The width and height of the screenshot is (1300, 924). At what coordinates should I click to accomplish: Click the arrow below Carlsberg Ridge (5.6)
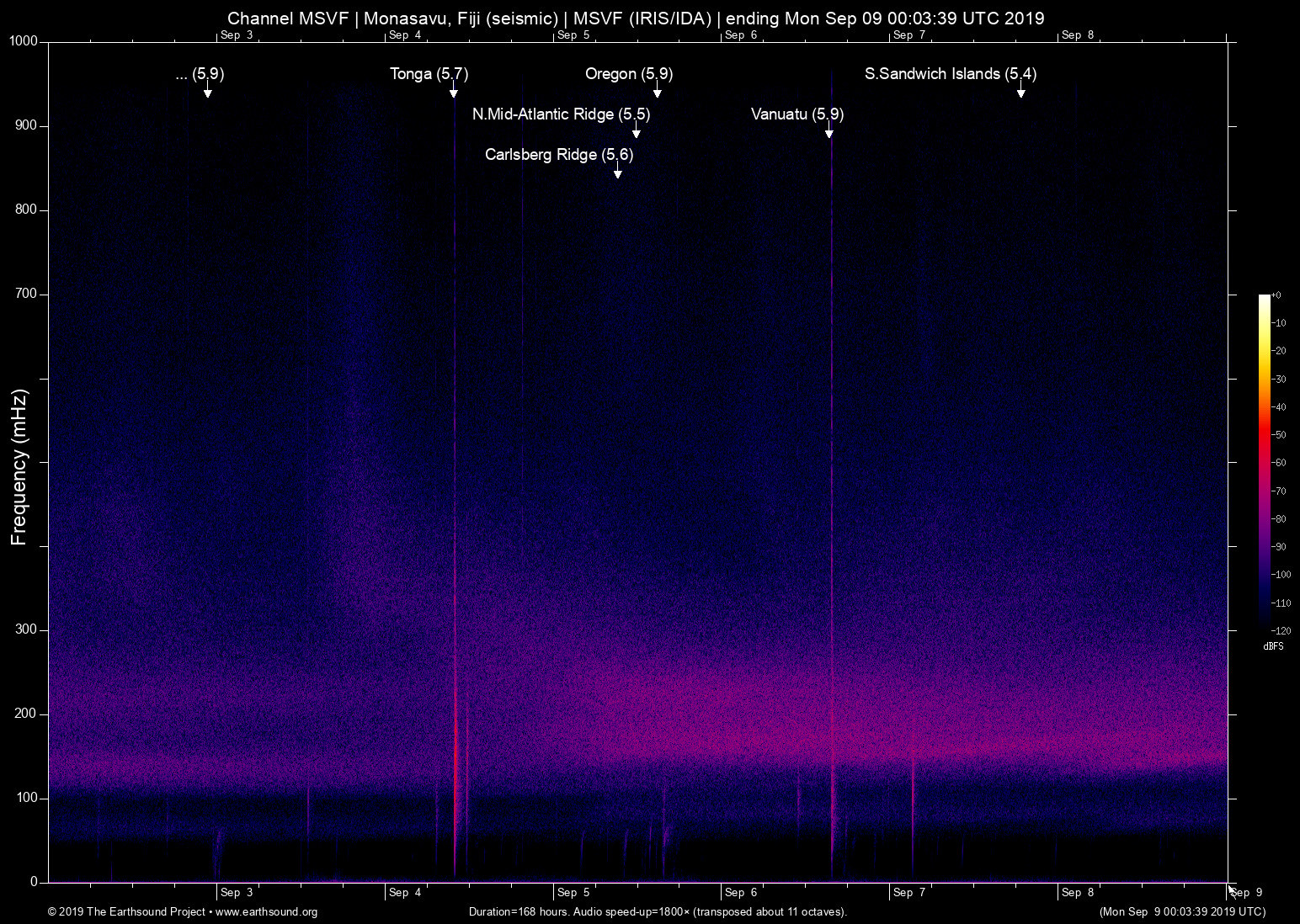click(x=618, y=171)
